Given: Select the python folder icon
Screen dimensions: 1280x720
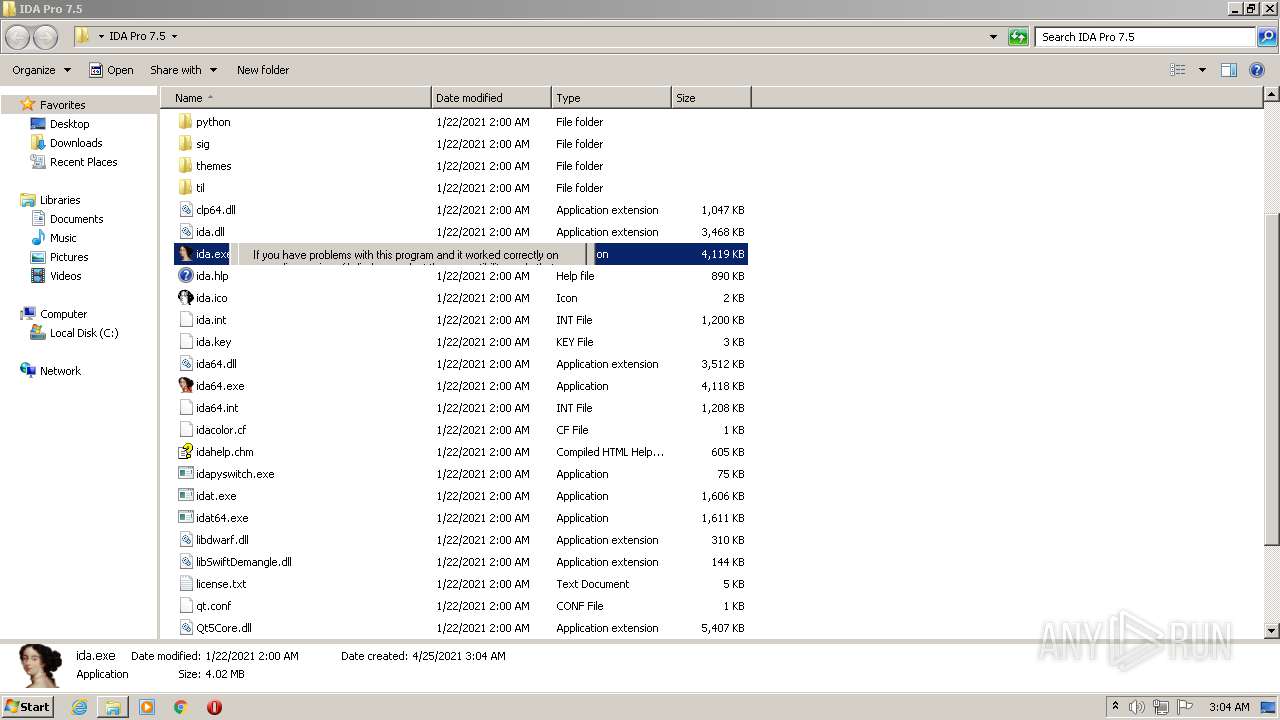Looking at the screenshot, I should click(185, 122).
